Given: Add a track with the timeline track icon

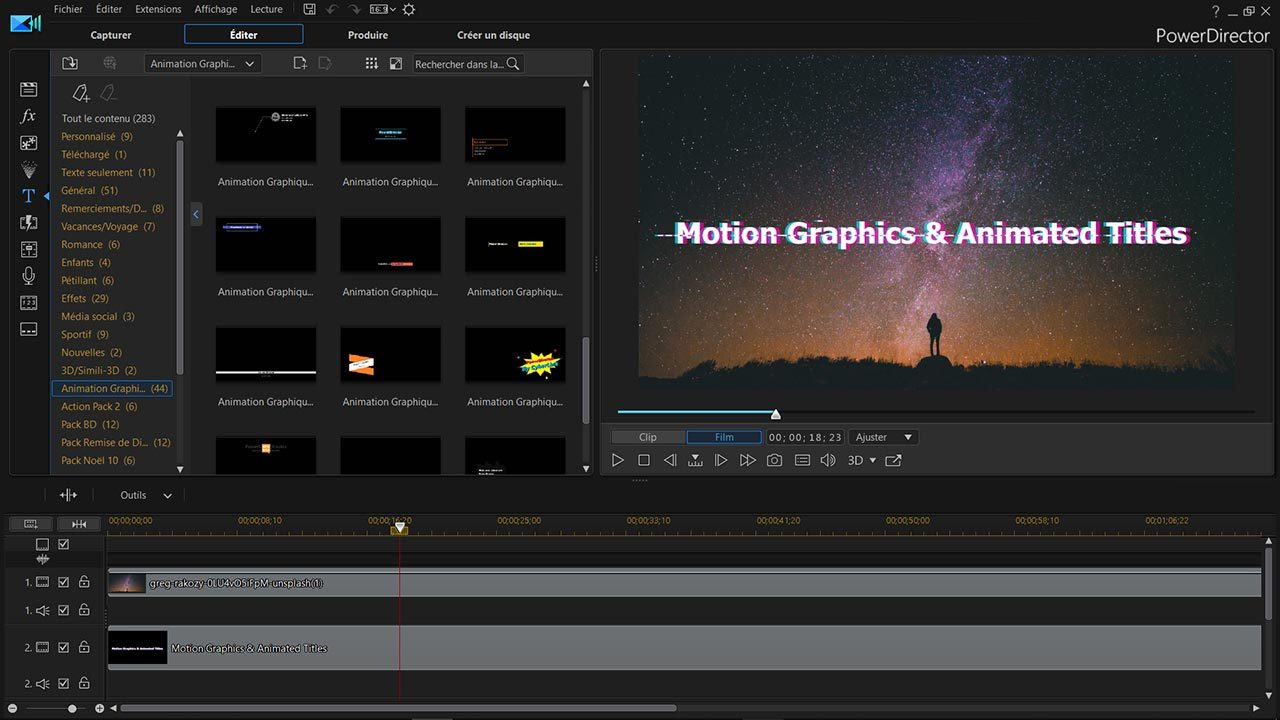Looking at the screenshot, I should click(x=31, y=524).
